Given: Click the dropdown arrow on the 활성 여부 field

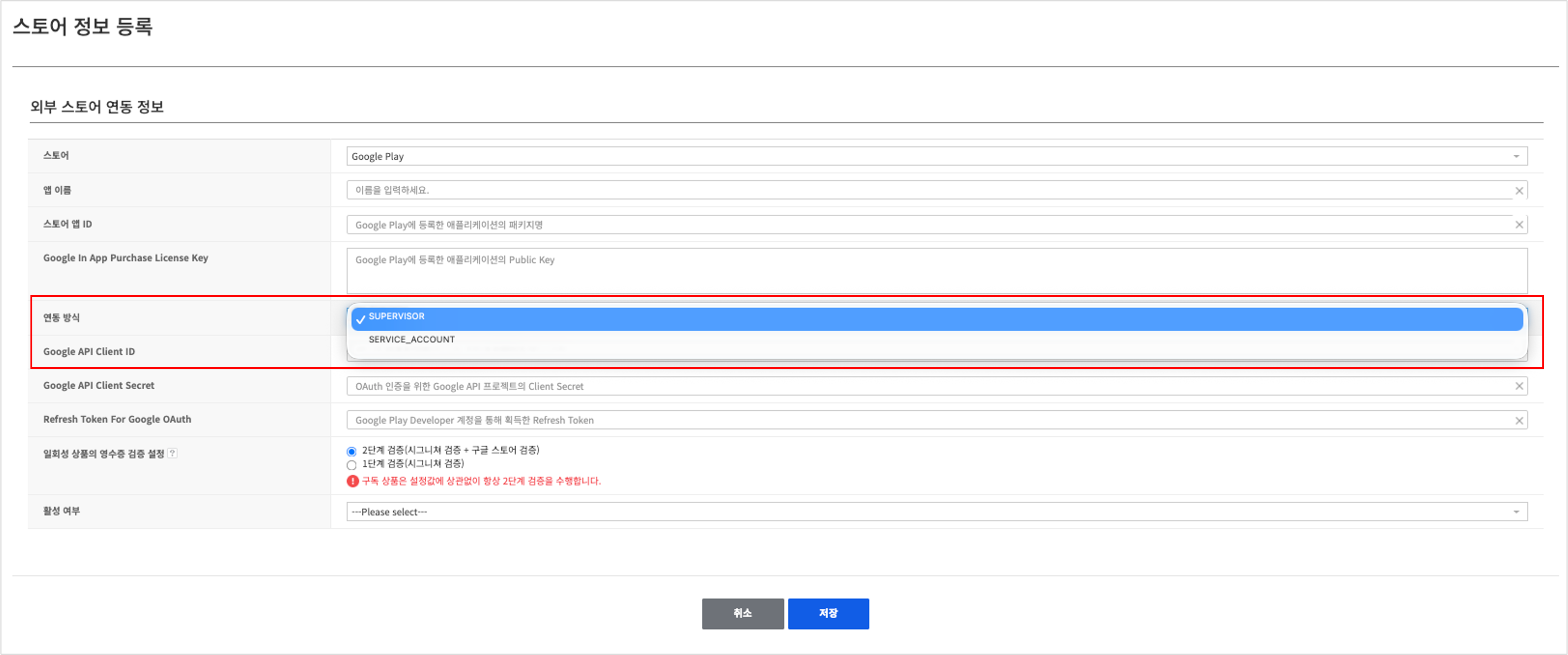Looking at the screenshot, I should (x=1517, y=511).
